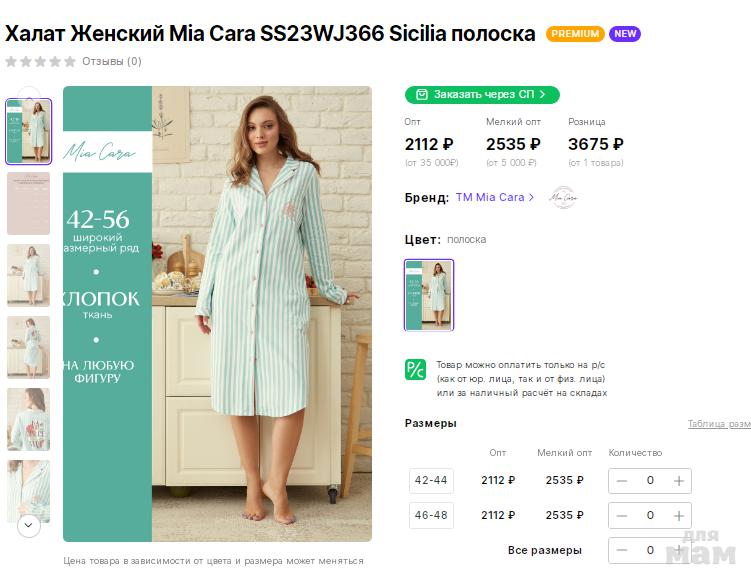Click minus icon for size 42-44
Viewport: 751px width, 579px height.
622,481
